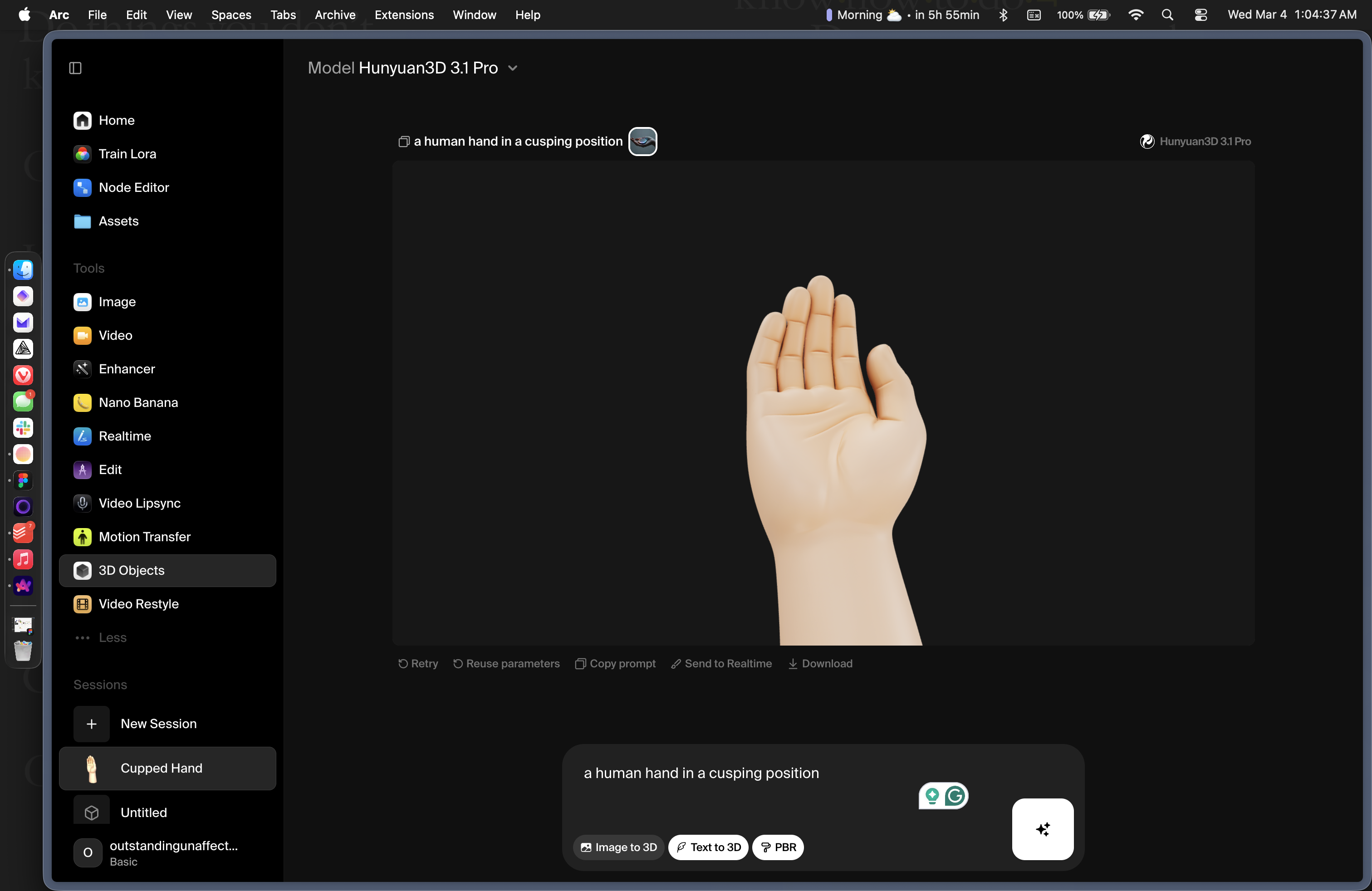The height and width of the screenshot is (891, 1372).
Task: Toggle the PBR option
Action: 778,847
